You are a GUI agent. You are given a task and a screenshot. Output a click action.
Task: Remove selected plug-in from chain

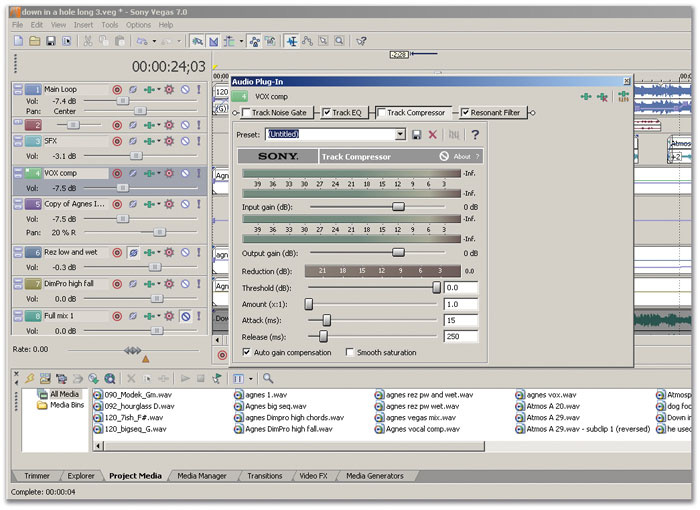tap(602, 96)
